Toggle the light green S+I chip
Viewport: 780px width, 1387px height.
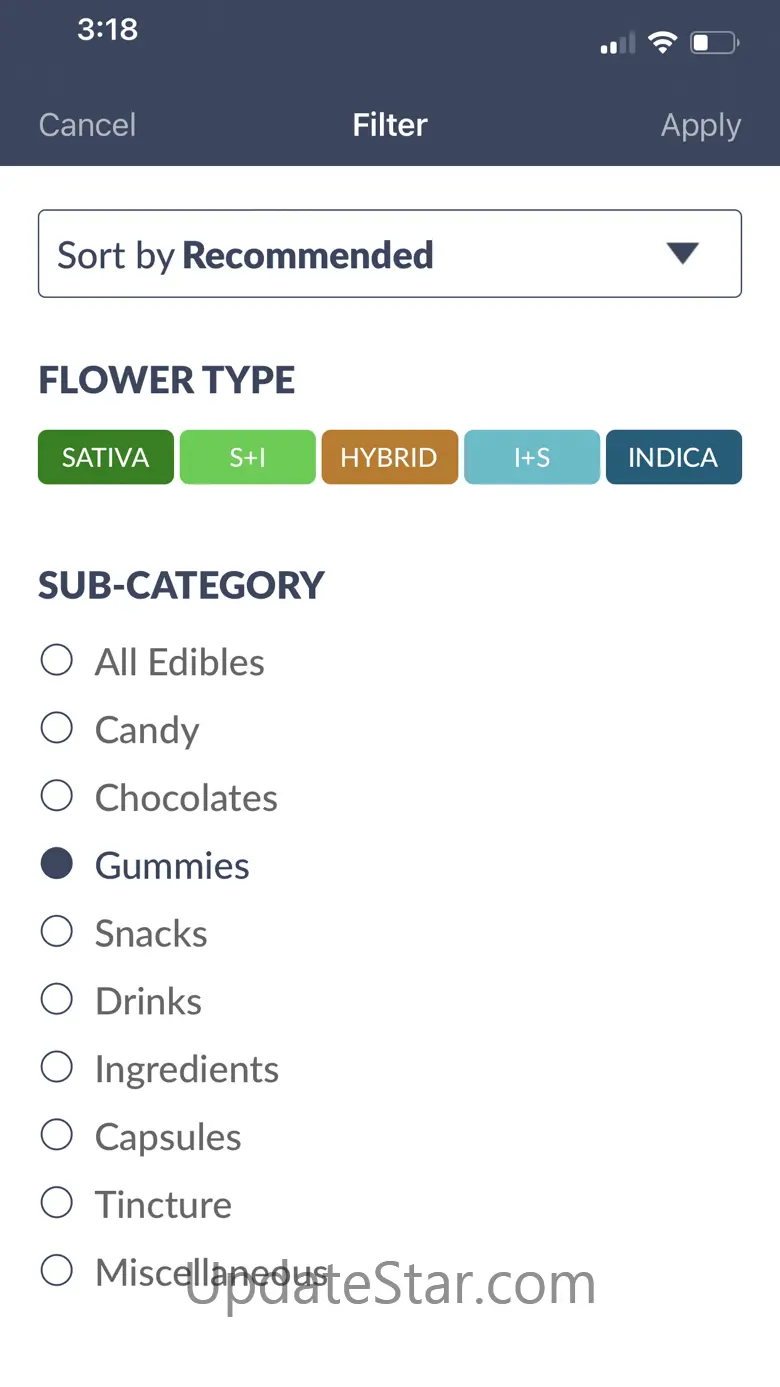[247, 457]
